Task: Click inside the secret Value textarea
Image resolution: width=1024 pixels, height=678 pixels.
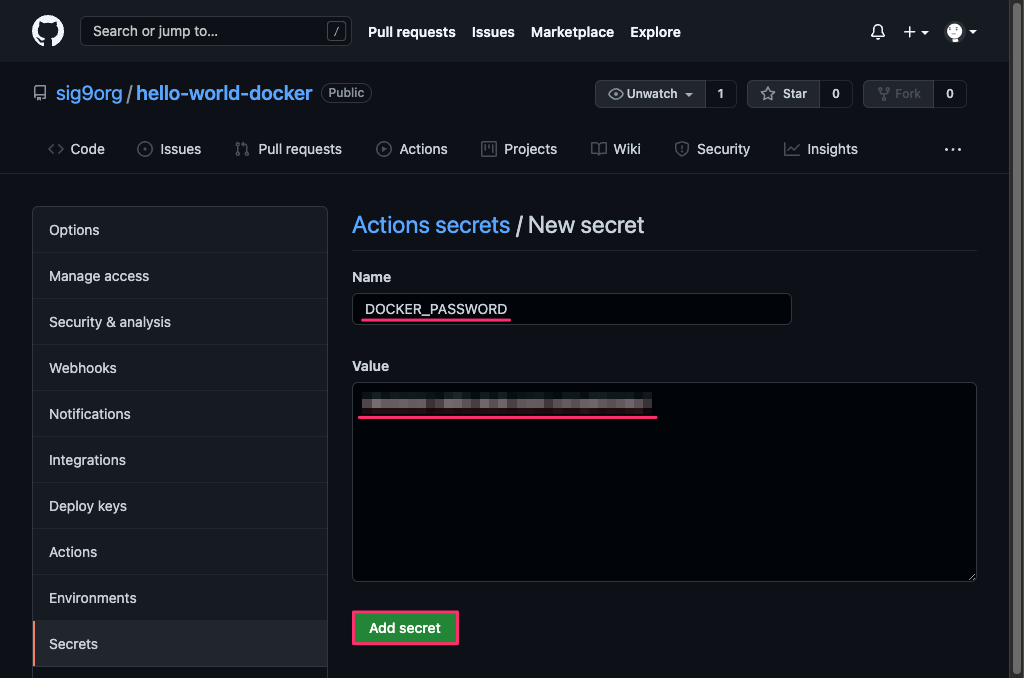Action: tap(664, 481)
